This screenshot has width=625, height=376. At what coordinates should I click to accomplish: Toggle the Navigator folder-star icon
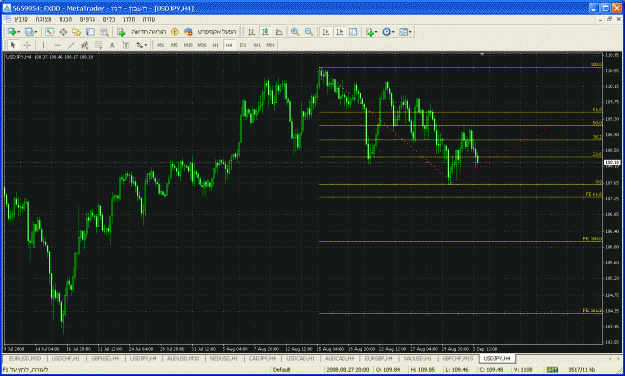77,32
